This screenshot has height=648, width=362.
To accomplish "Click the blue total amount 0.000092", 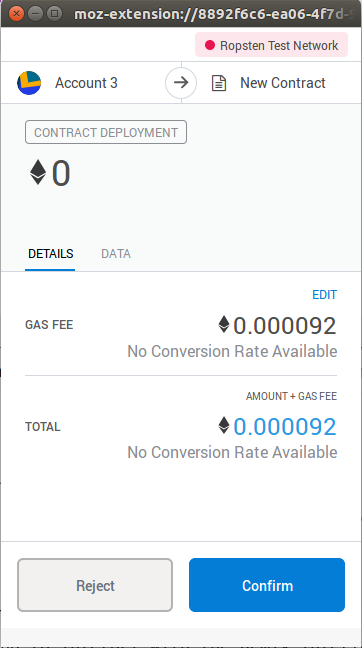I will point(285,426).
